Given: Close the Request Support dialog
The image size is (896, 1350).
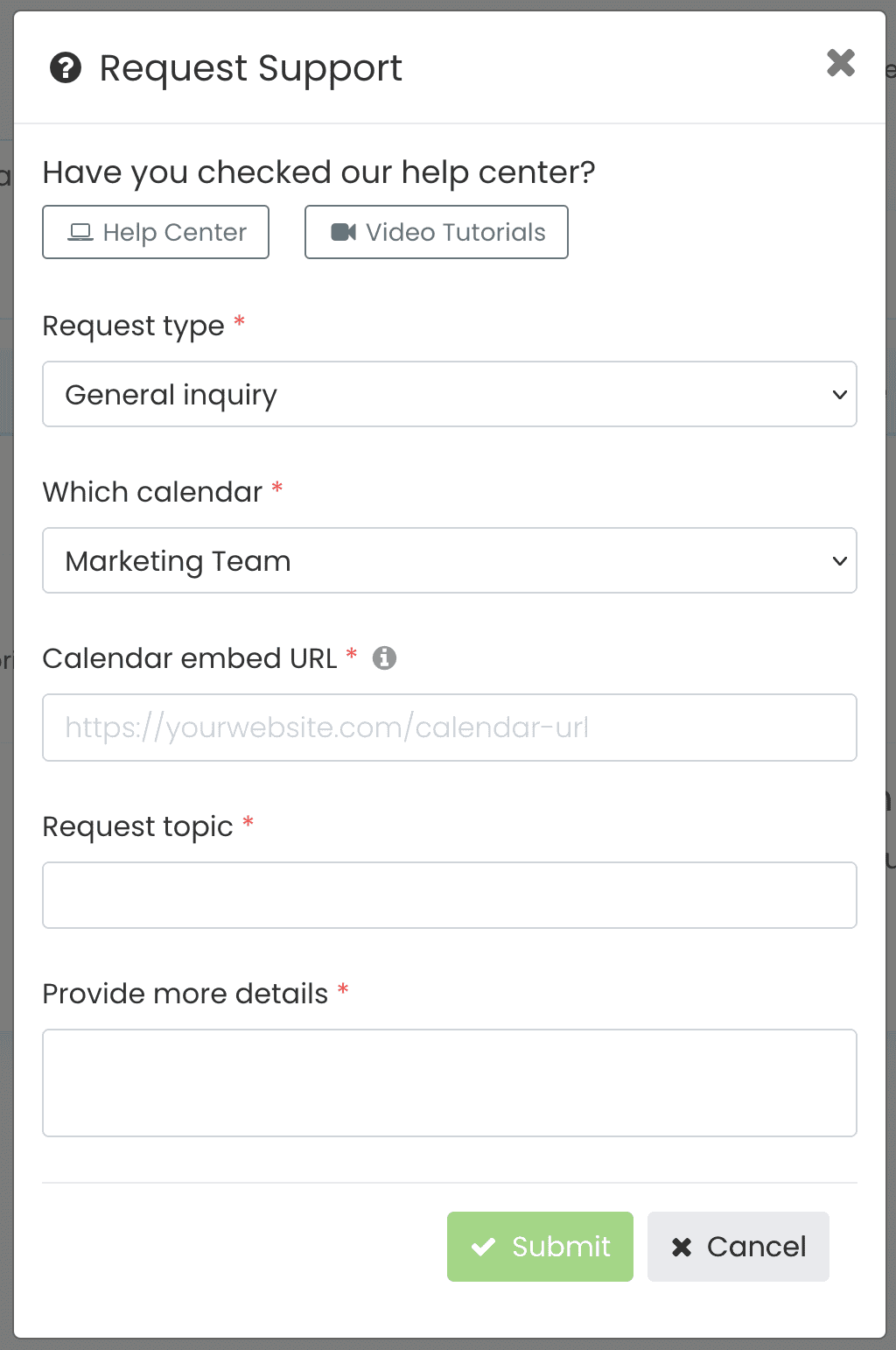Looking at the screenshot, I should [x=840, y=63].
